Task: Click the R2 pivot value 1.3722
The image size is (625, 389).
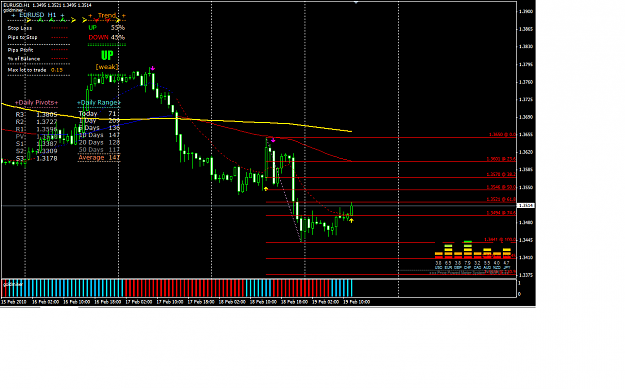Action: click(47, 122)
